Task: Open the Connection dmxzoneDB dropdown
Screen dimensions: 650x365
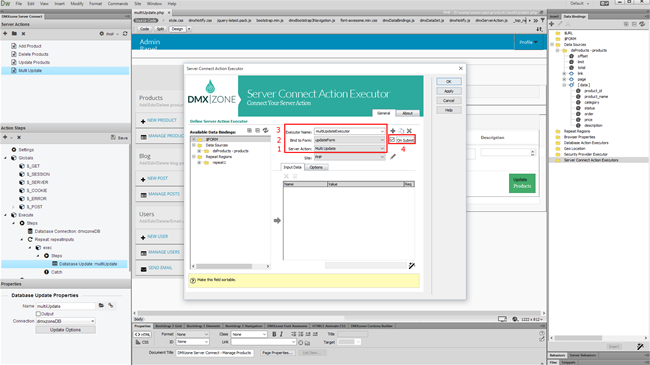Action: tap(65, 321)
